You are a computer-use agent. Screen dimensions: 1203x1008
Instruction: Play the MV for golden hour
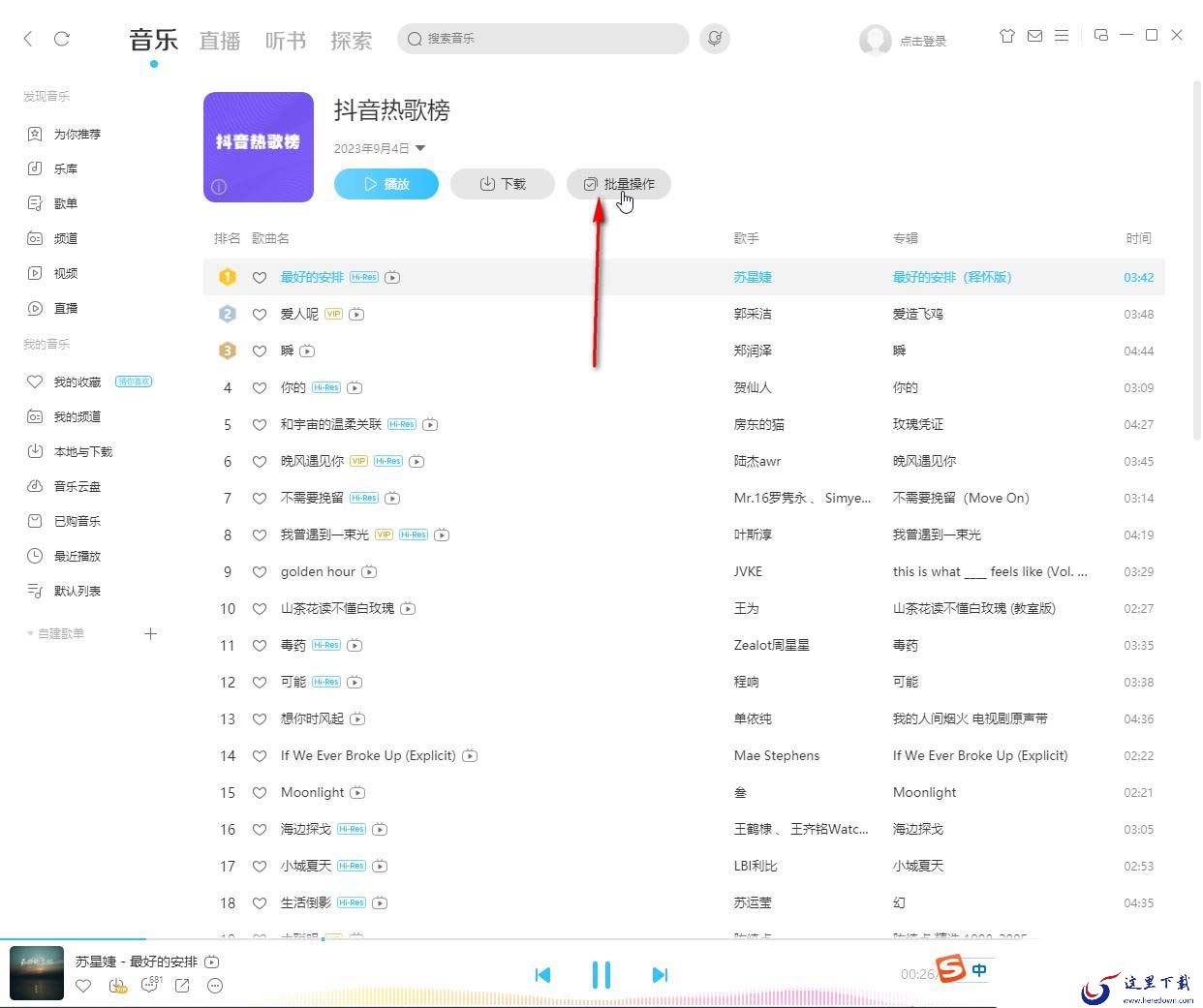click(x=369, y=571)
